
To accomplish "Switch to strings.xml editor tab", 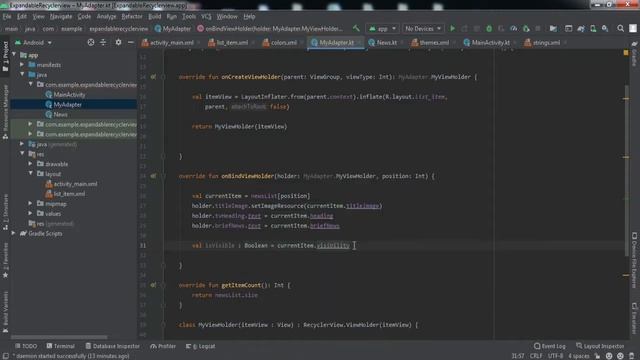I will tap(546, 42).
